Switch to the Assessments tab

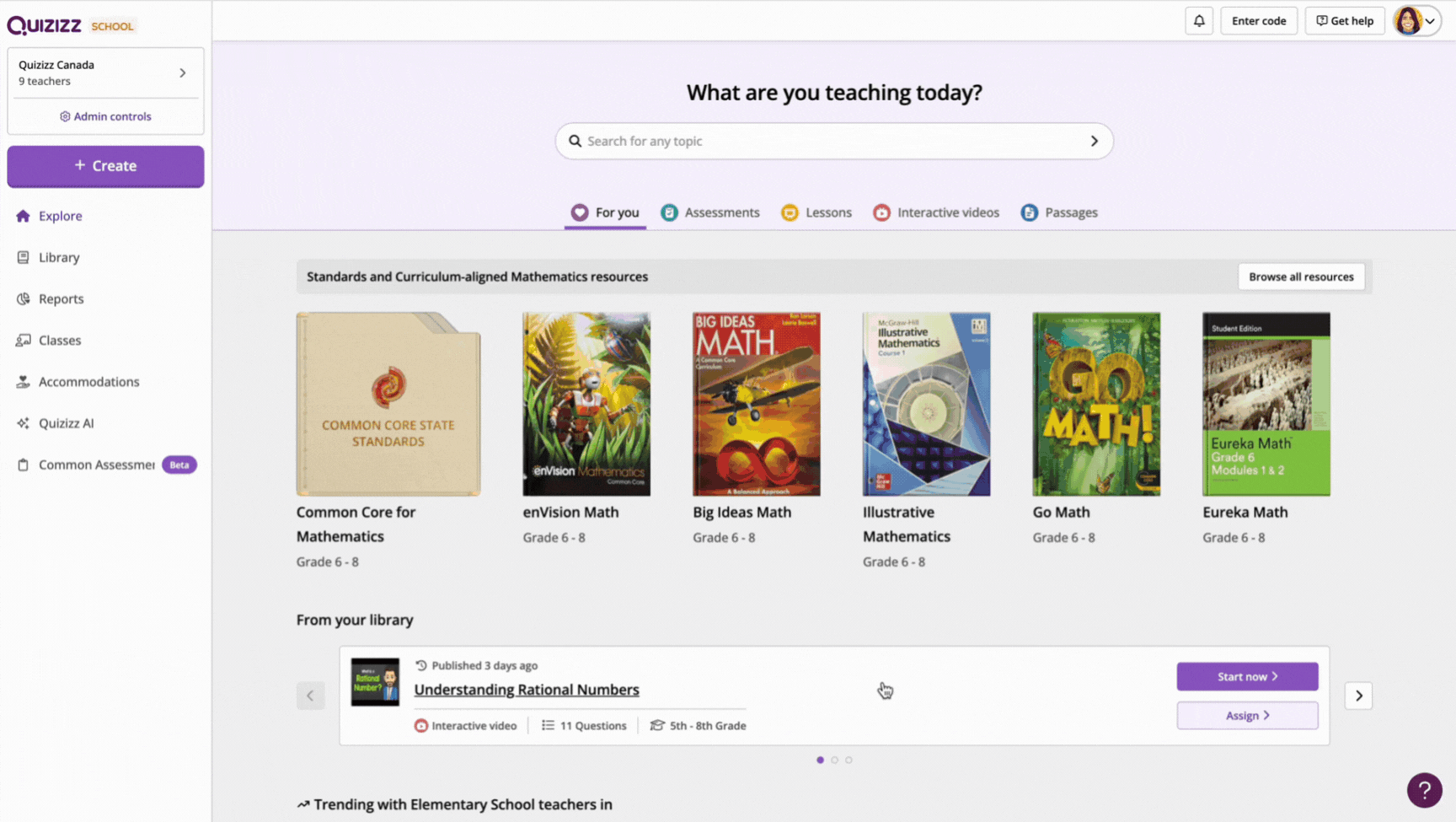(710, 212)
